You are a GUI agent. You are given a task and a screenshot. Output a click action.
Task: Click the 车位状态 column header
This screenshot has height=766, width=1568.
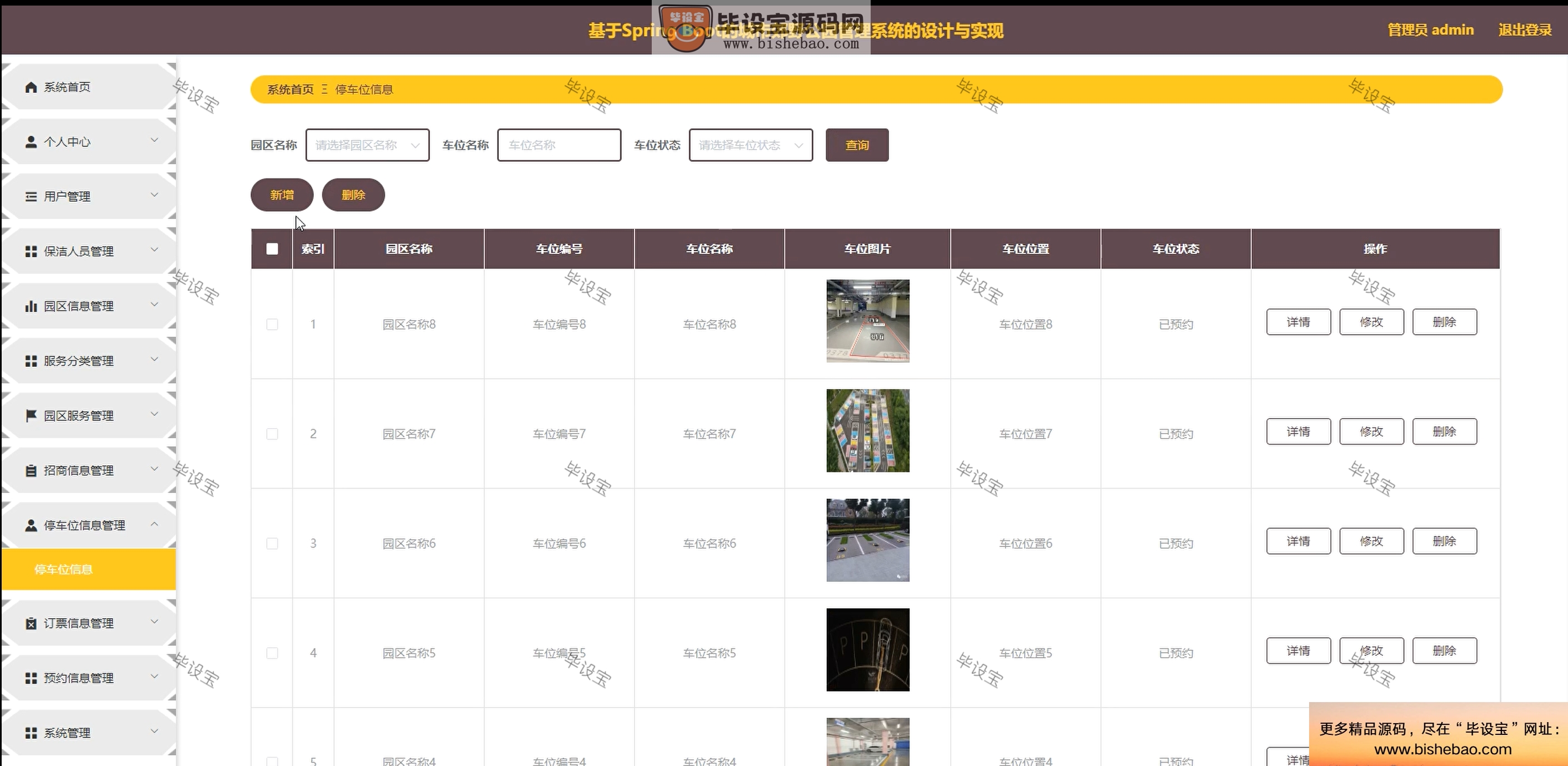1176,248
